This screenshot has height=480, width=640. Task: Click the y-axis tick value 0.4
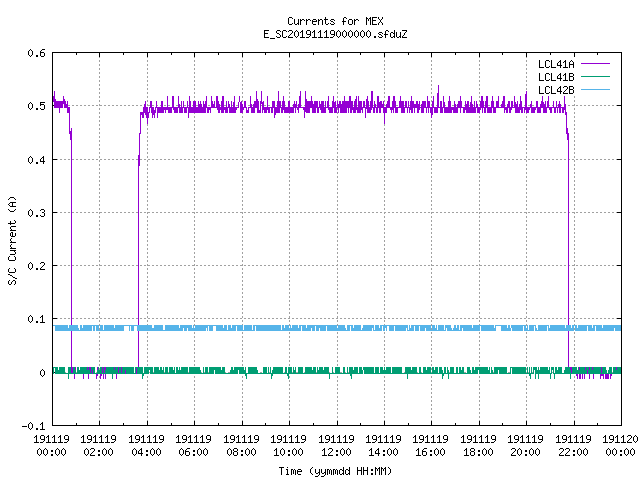tap(36, 160)
